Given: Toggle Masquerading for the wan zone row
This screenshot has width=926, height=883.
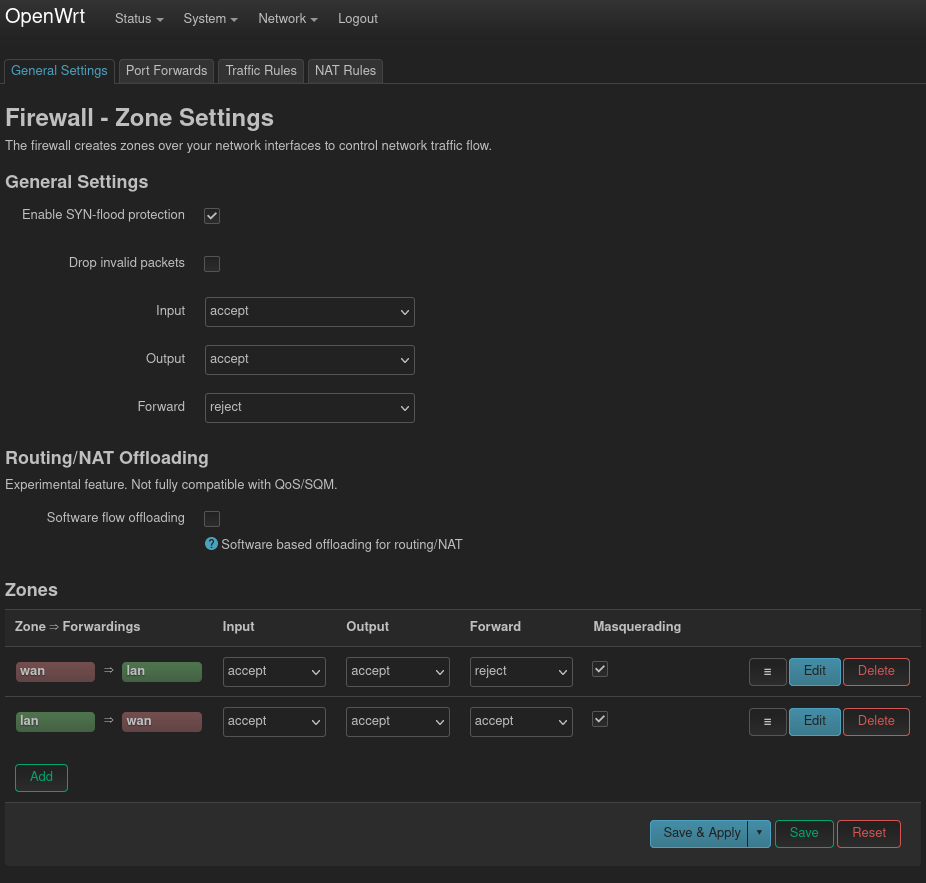Looking at the screenshot, I should 600,669.
